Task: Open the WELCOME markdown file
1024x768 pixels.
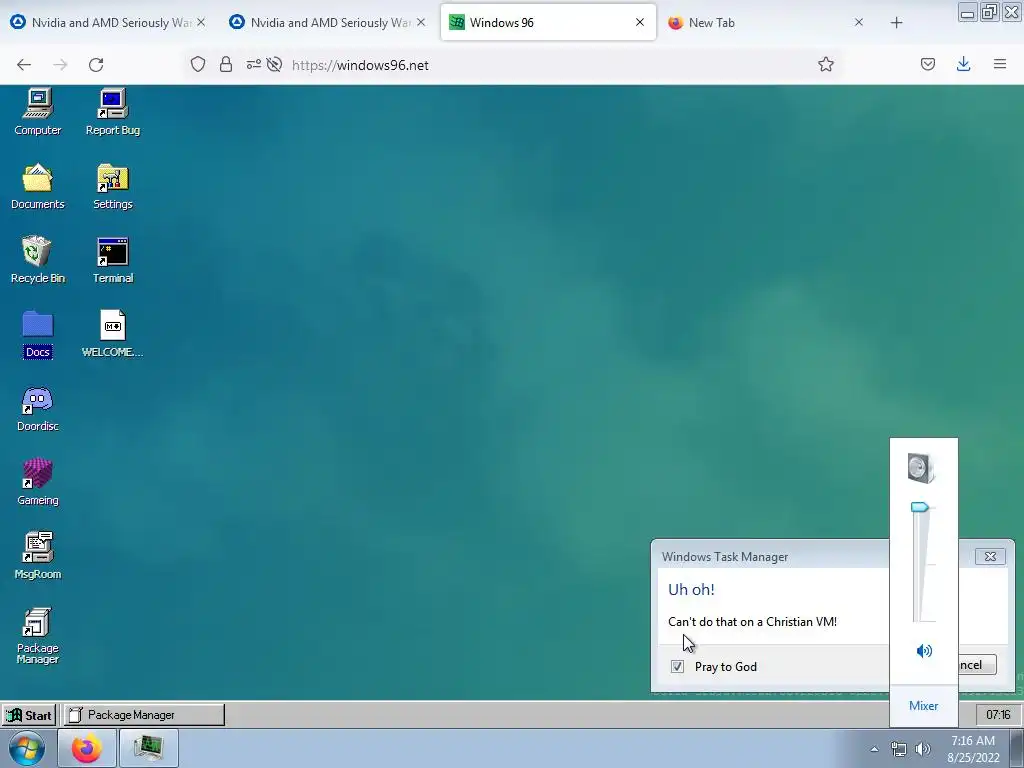Action: click(113, 334)
